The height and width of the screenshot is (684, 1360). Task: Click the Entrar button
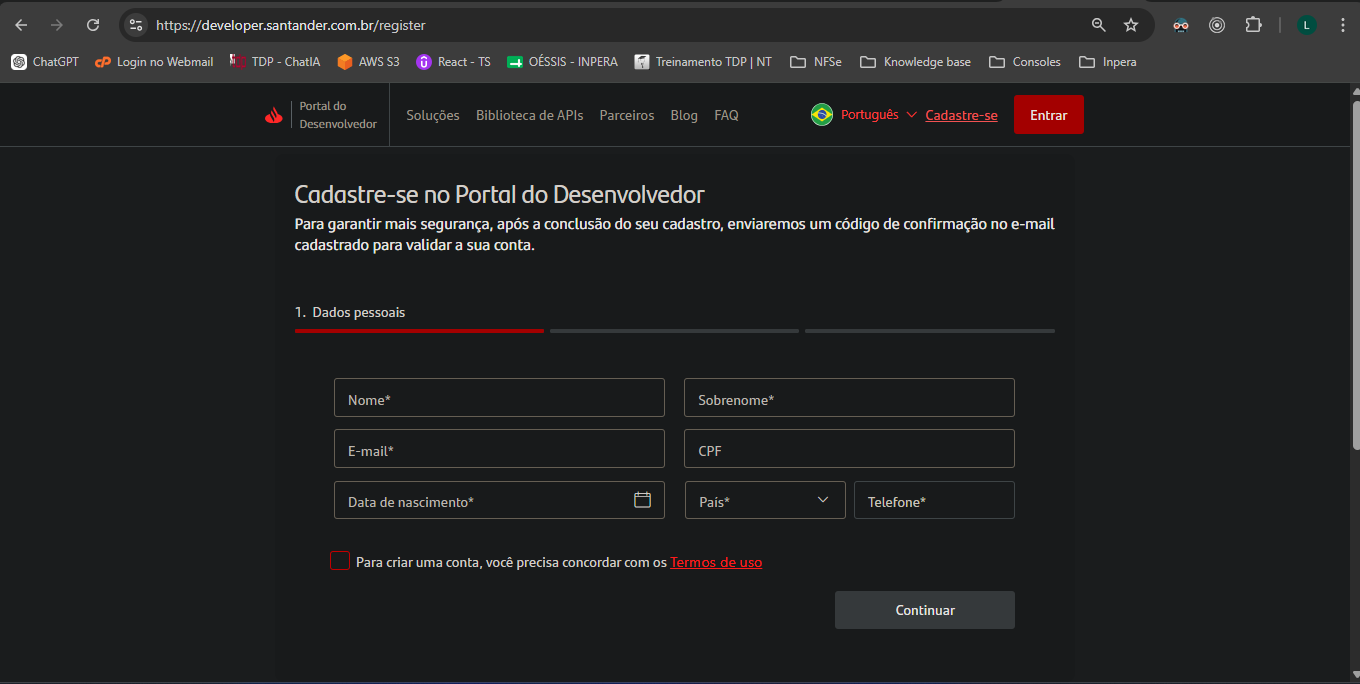click(x=1049, y=115)
